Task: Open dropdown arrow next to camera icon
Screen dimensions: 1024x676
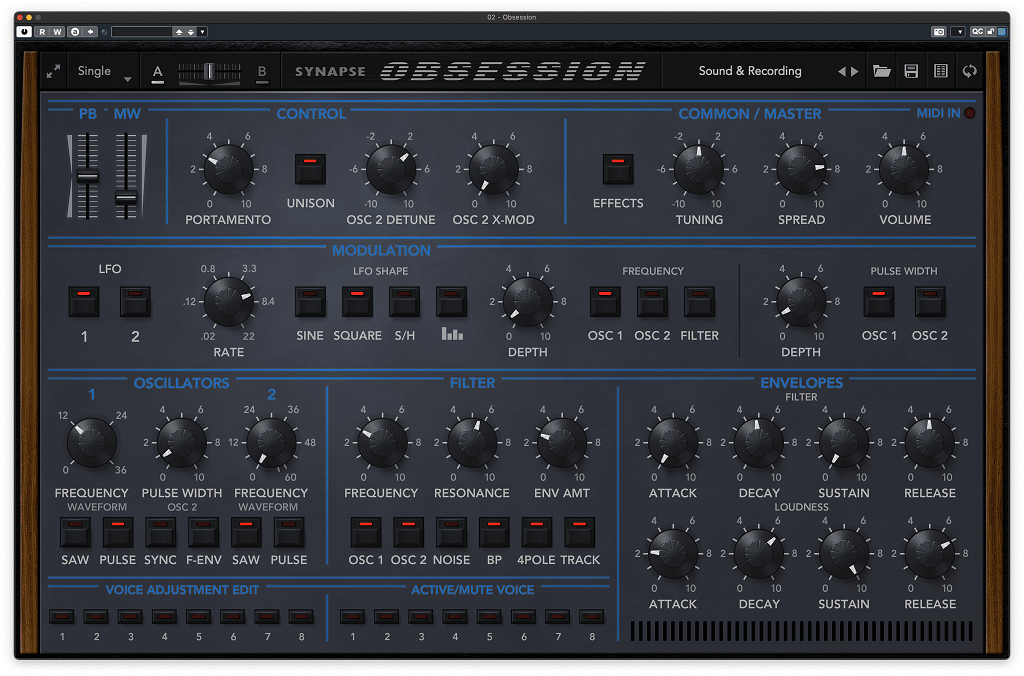Action: 958,31
